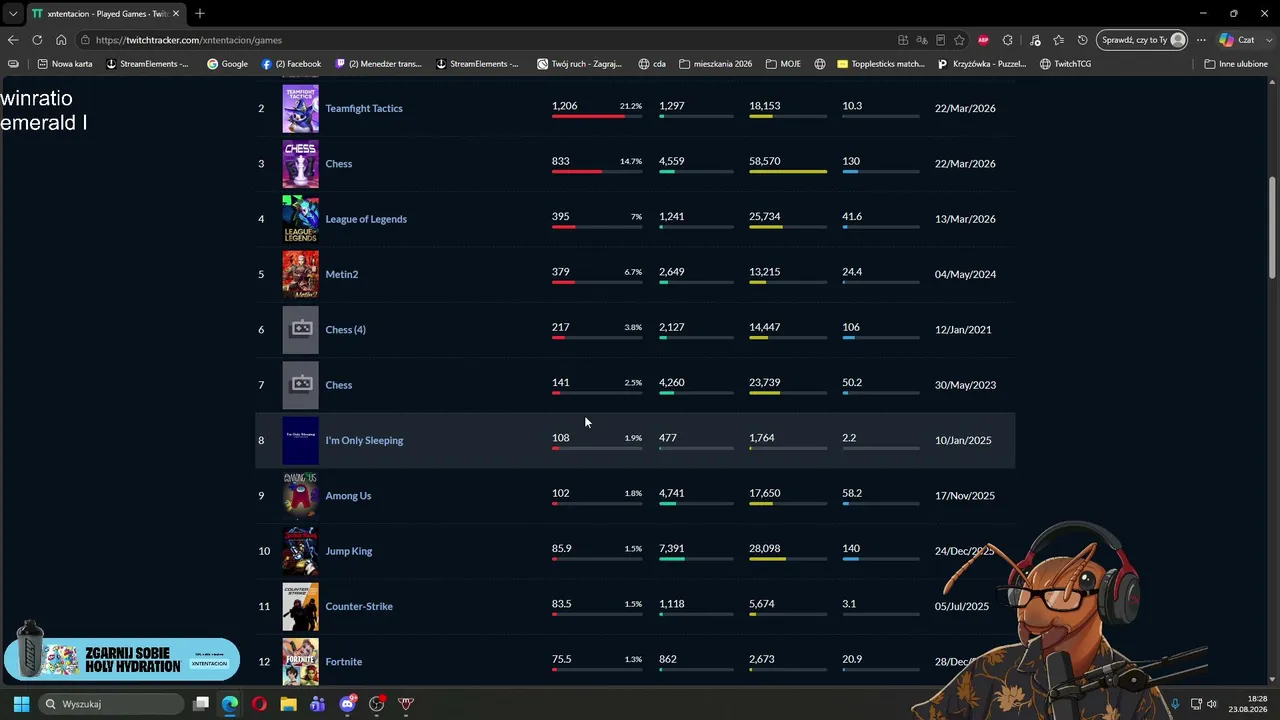
Task: Launch Opera from the taskbar
Action: click(x=259, y=704)
